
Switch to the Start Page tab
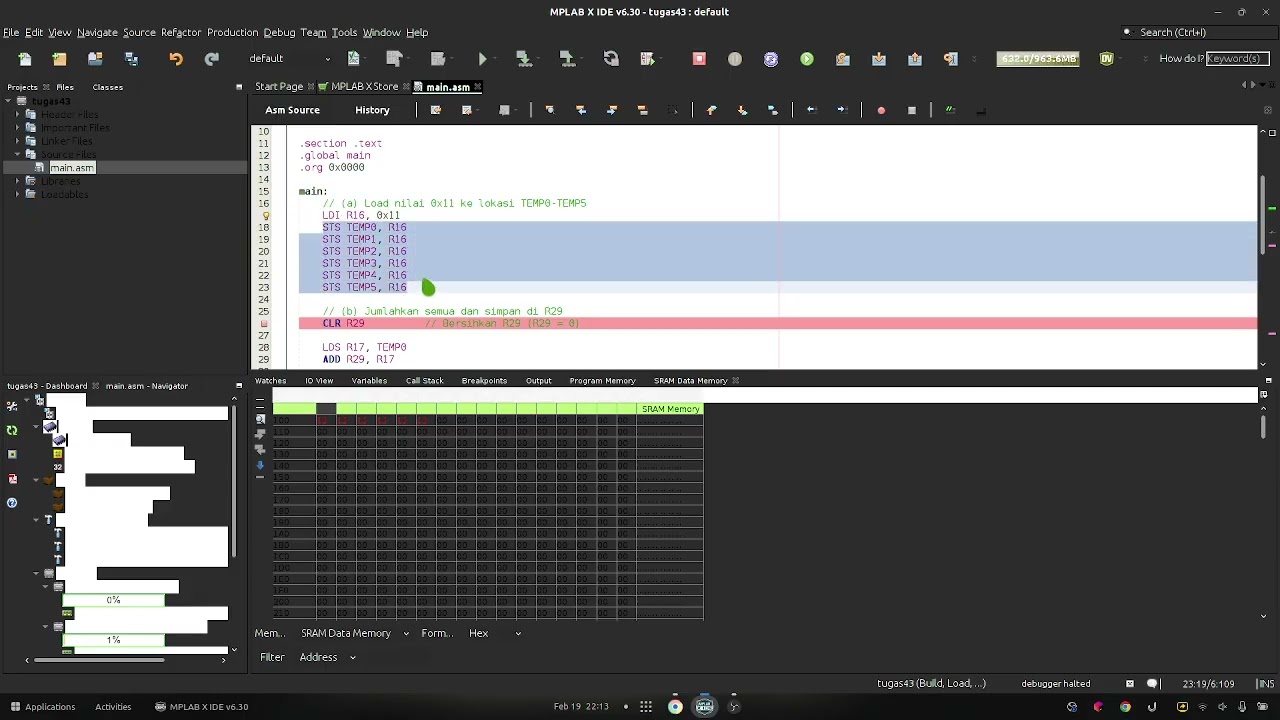(279, 87)
